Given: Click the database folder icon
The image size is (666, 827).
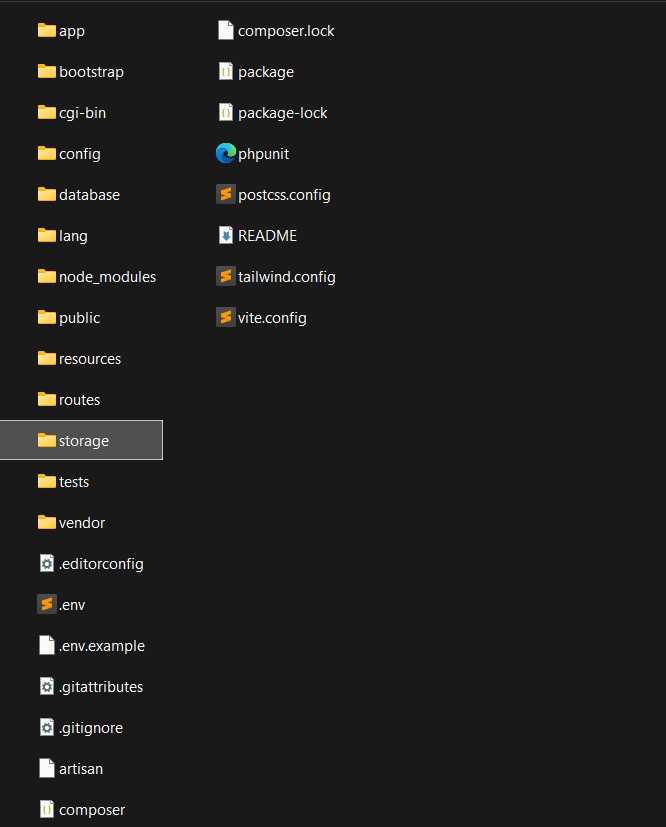Looking at the screenshot, I should (x=46, y=195).
